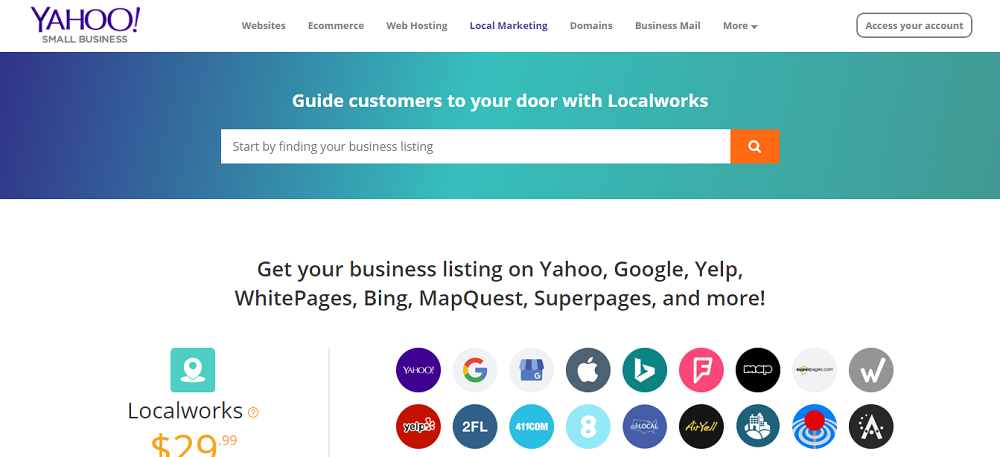
Task: Open the Websites menu item
Action: 263,26
